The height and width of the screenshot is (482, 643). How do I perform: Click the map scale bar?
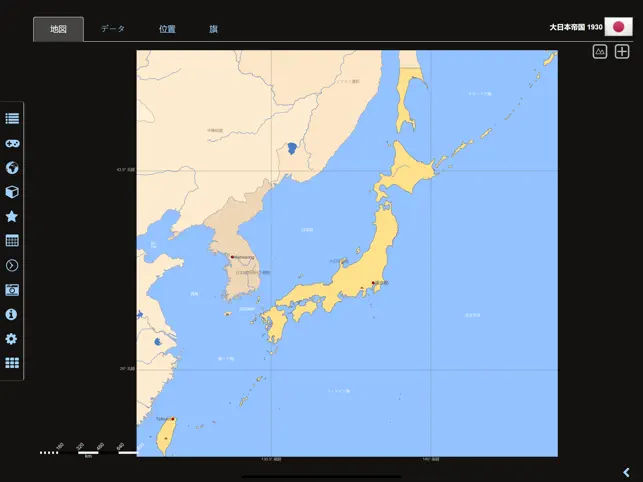88,451
